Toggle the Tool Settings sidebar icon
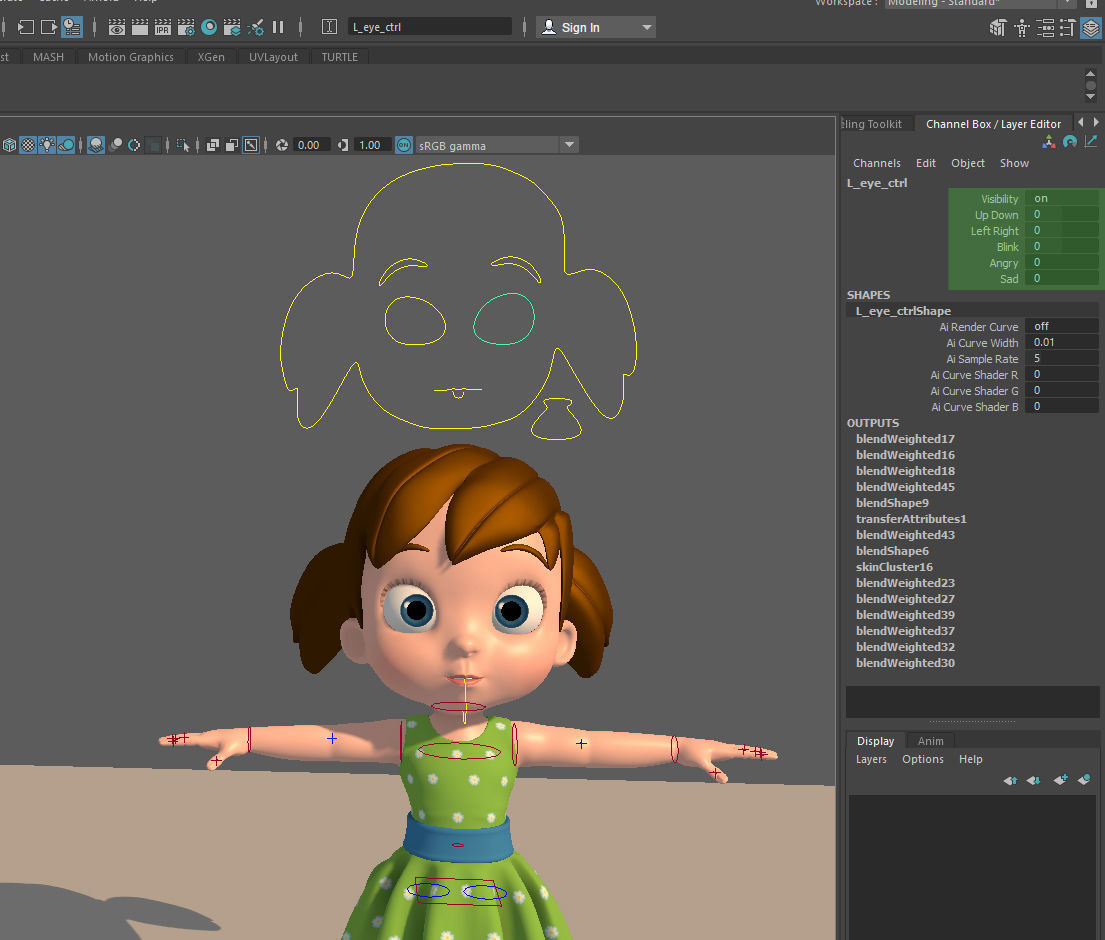This screenshot has width=1105, height=940. coord(1068,28)
